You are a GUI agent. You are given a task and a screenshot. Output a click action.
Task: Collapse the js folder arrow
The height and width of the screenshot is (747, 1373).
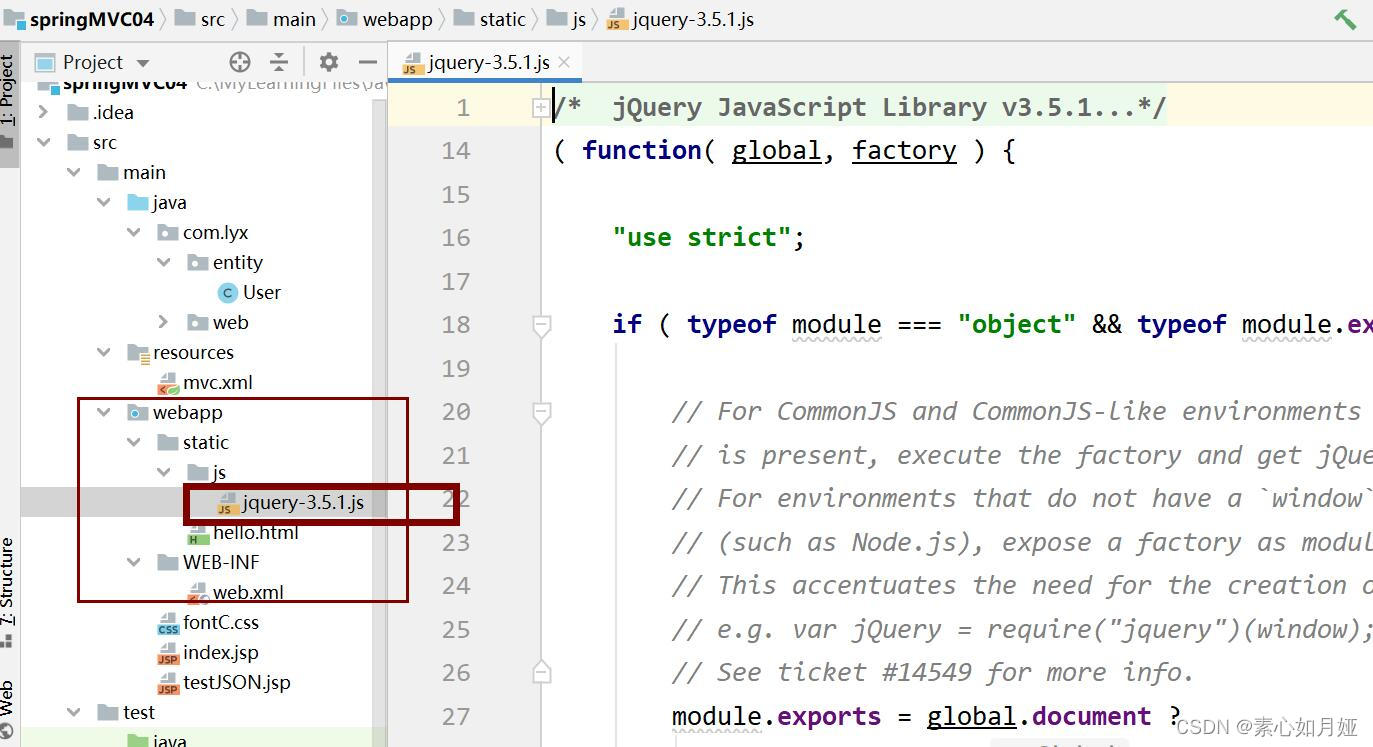coord(164,472)
